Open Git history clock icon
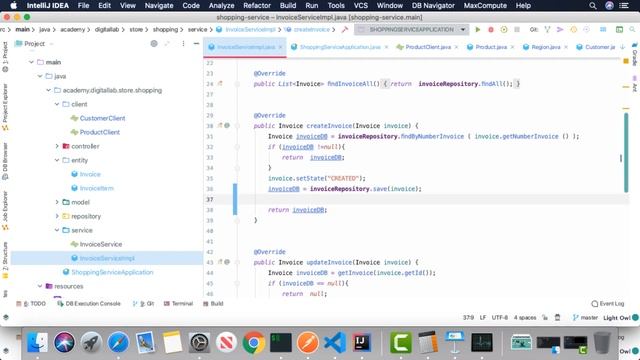Viewport: 640px width, 360px height. click(573, 29)
